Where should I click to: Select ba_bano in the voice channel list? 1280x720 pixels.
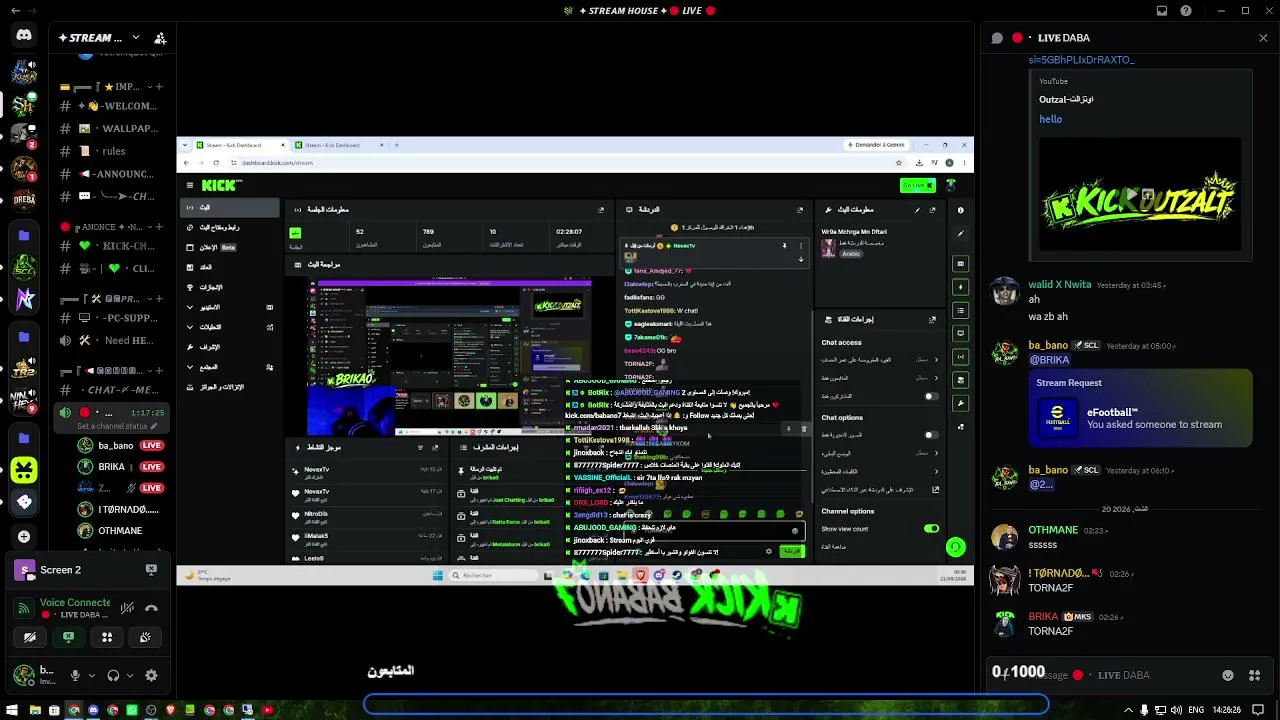116,445
